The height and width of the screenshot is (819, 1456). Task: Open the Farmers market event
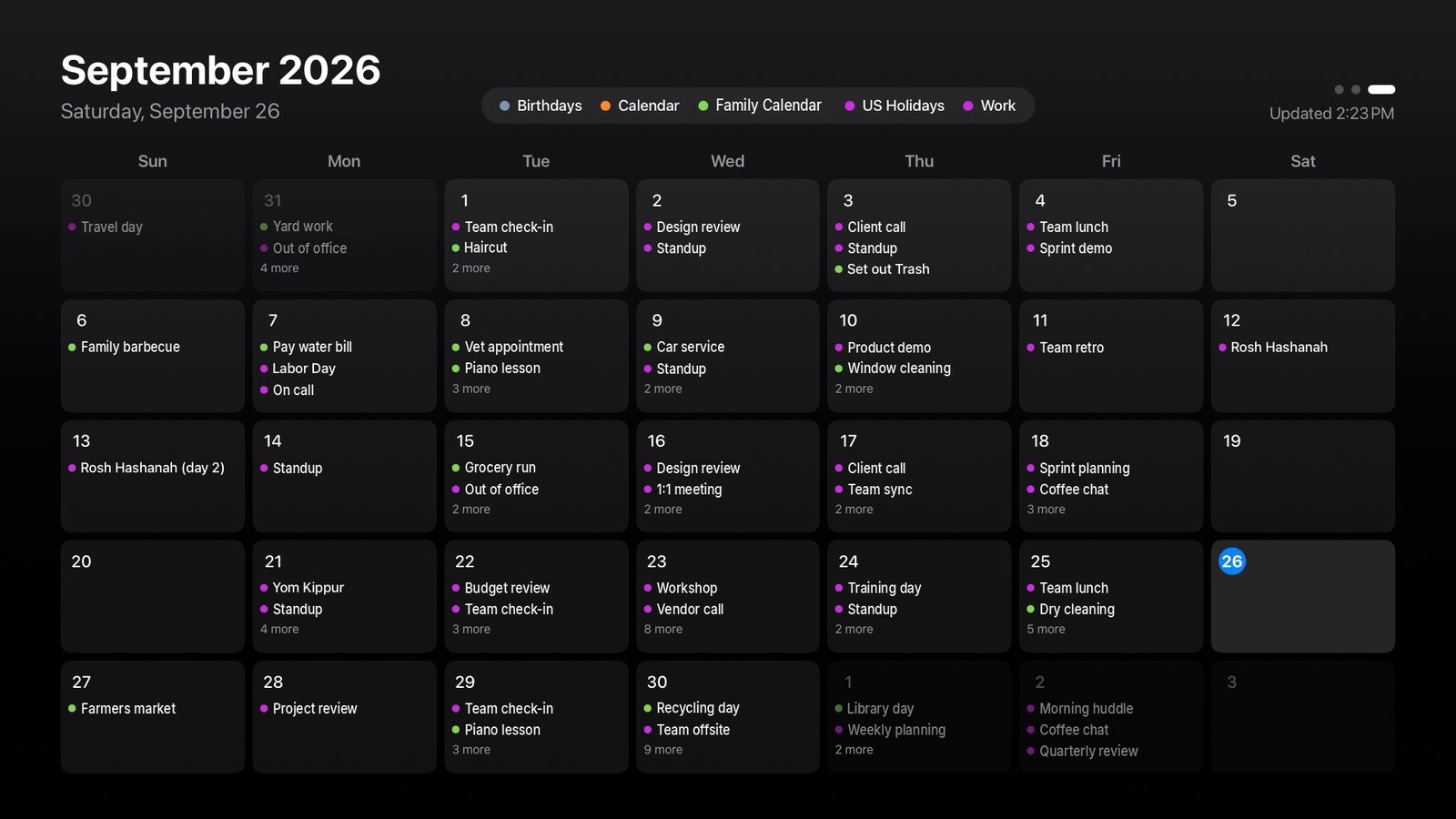[122, 709]
